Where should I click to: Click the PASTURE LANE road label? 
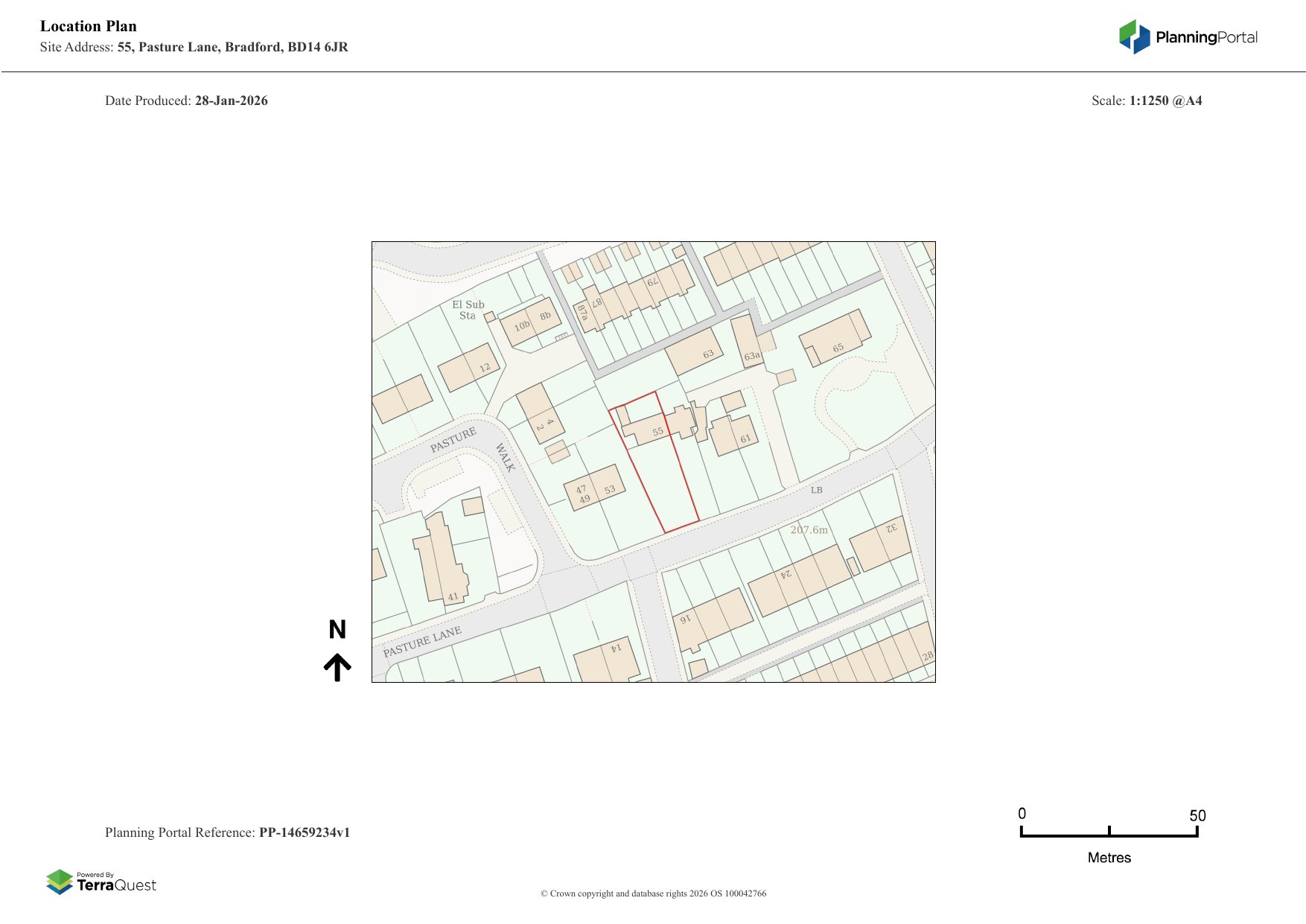[422, 642]
